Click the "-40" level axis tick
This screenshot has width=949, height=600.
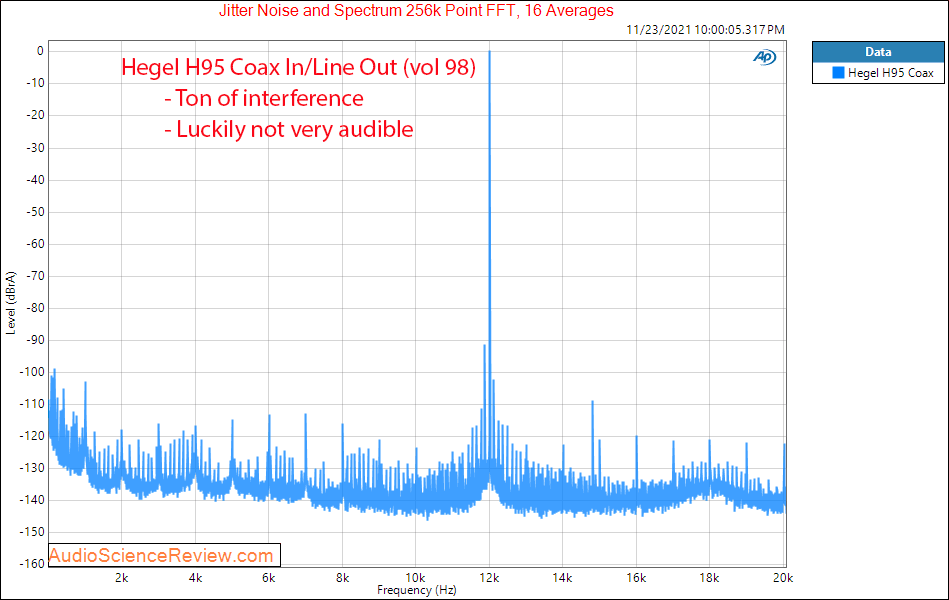pos(35,180)
